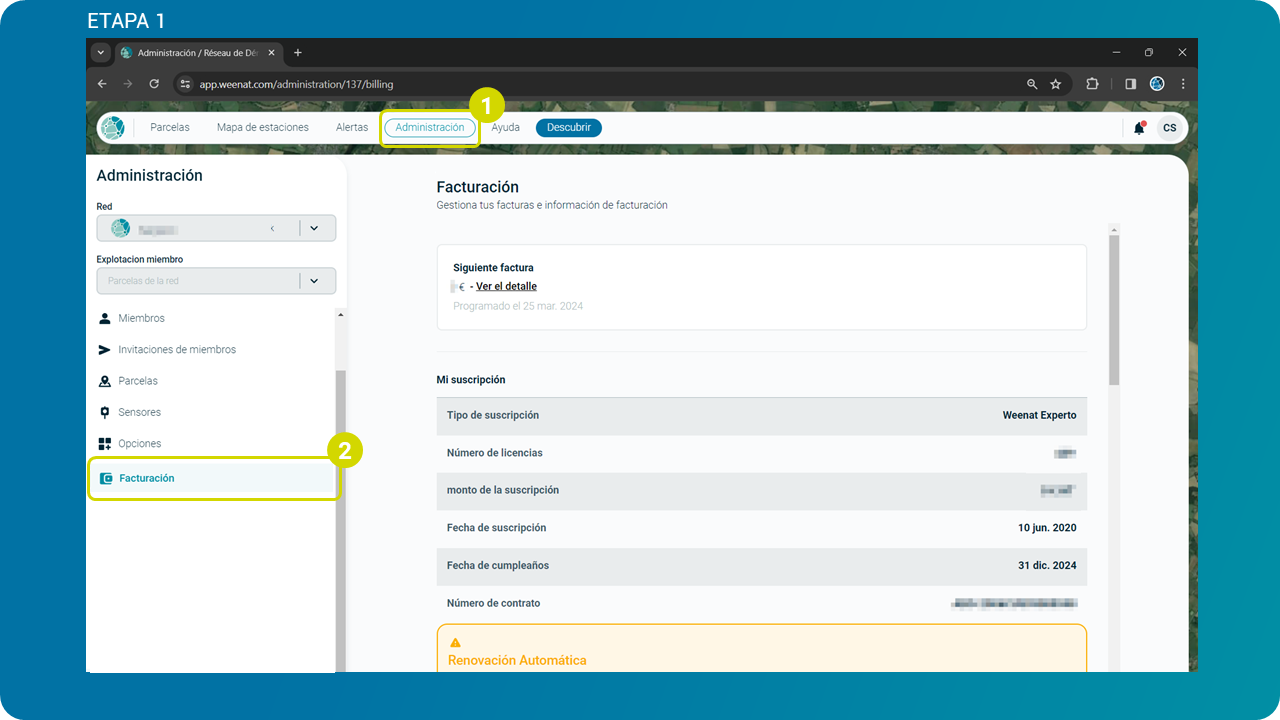1280x720 pixels.
Task: Click the site information icon in address bar
Action: (185, 84)
